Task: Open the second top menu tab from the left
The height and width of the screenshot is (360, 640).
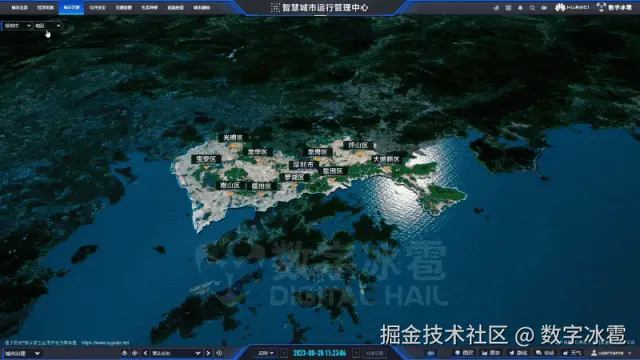Action: 45,8
